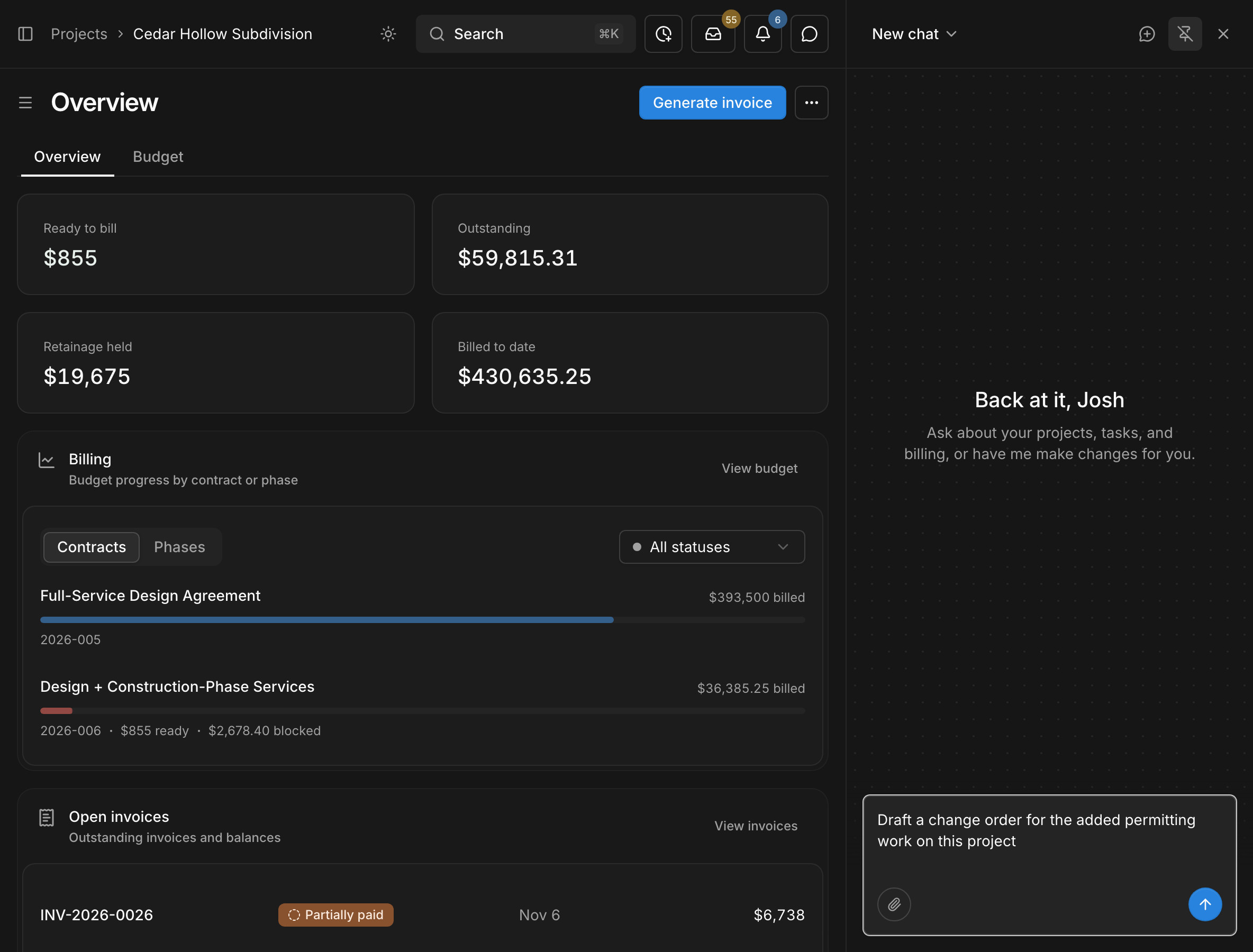Click Cedar Hollow Subdivision breadcrumb
The width and height of the screenshot is (1253, 952).
222,34
